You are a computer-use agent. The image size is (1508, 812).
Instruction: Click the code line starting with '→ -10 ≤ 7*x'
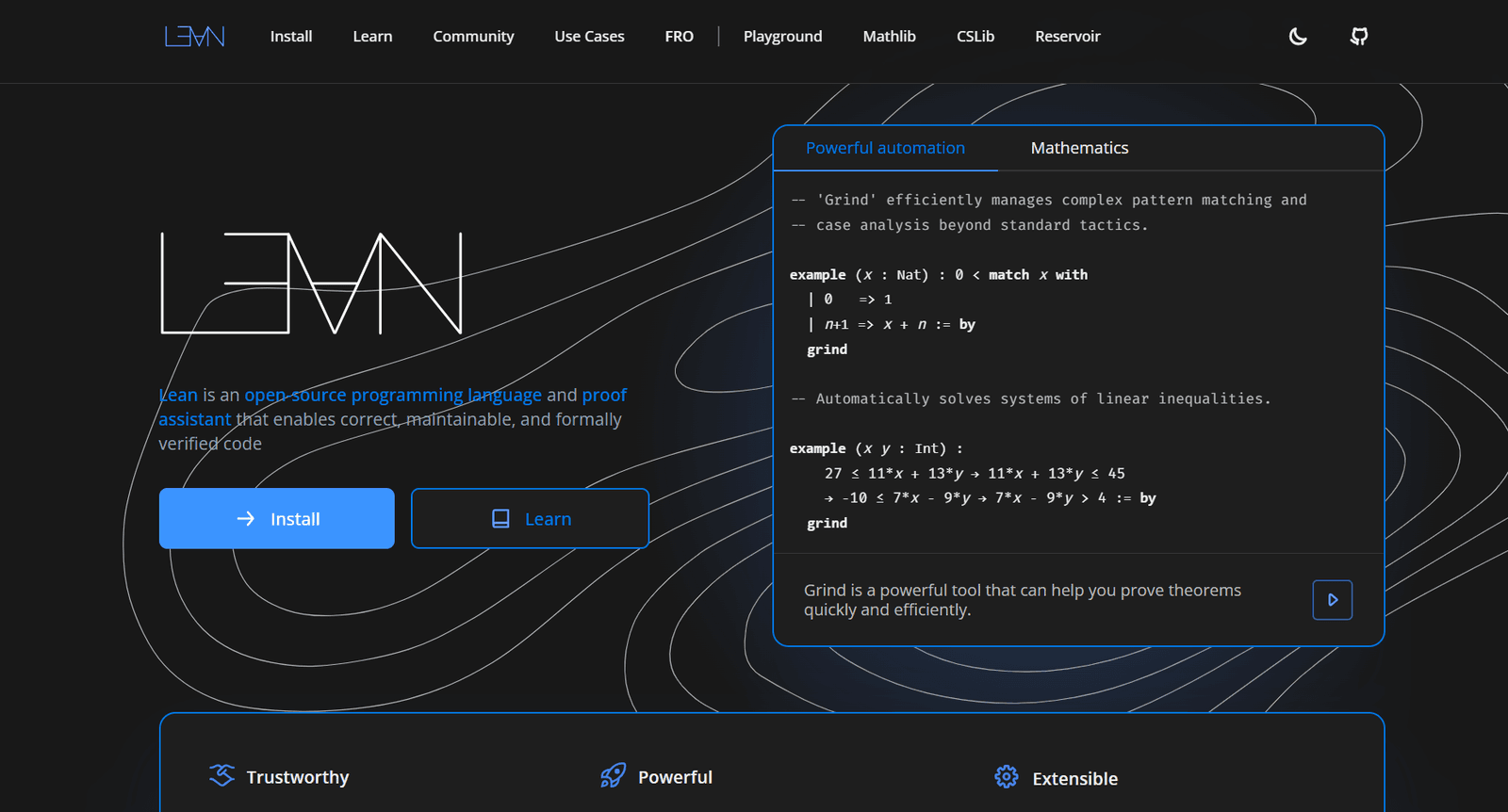coord(990,498)
